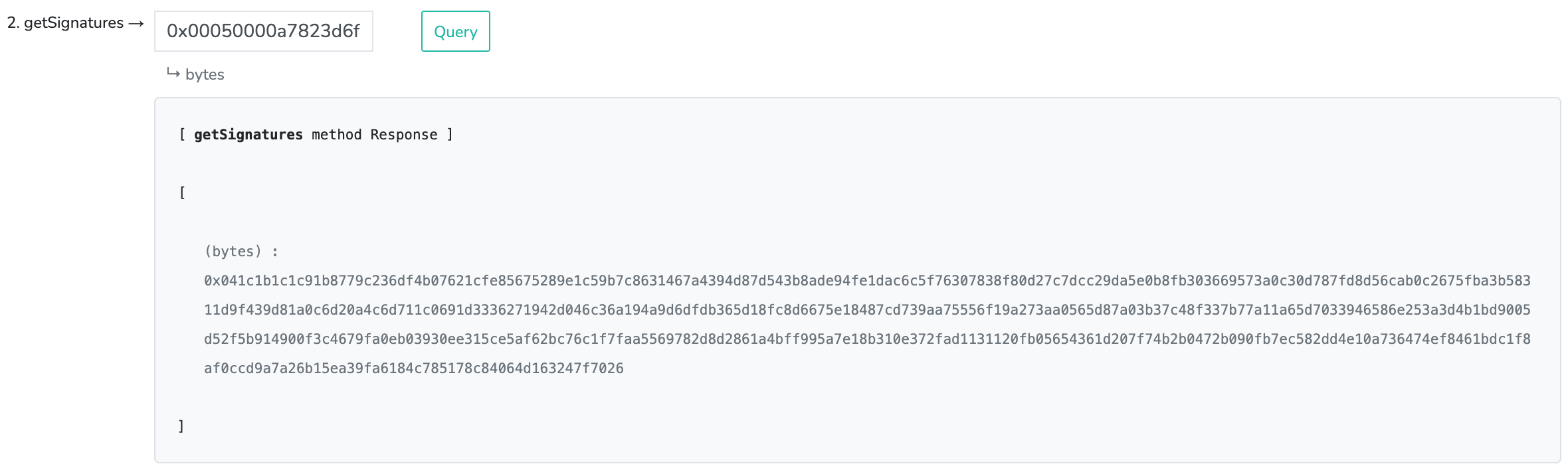Image resolution: width=1568 pixels, height=470 pixels.
Task: Click the '2.' function index number
Action: tap(13, 23)
